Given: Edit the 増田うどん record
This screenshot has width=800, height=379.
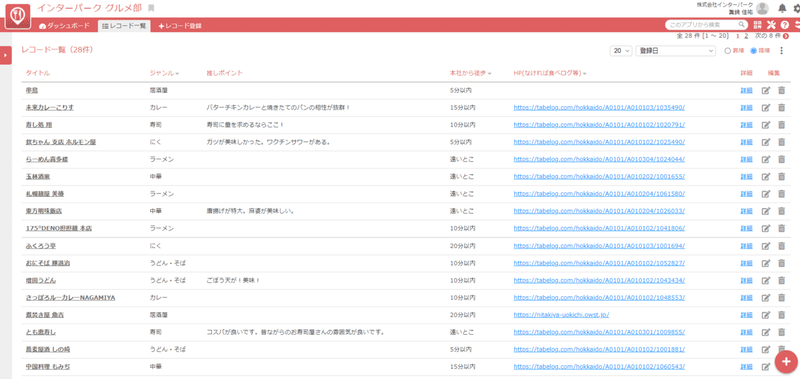Looking at the screenshot, I should coord(765,280).
